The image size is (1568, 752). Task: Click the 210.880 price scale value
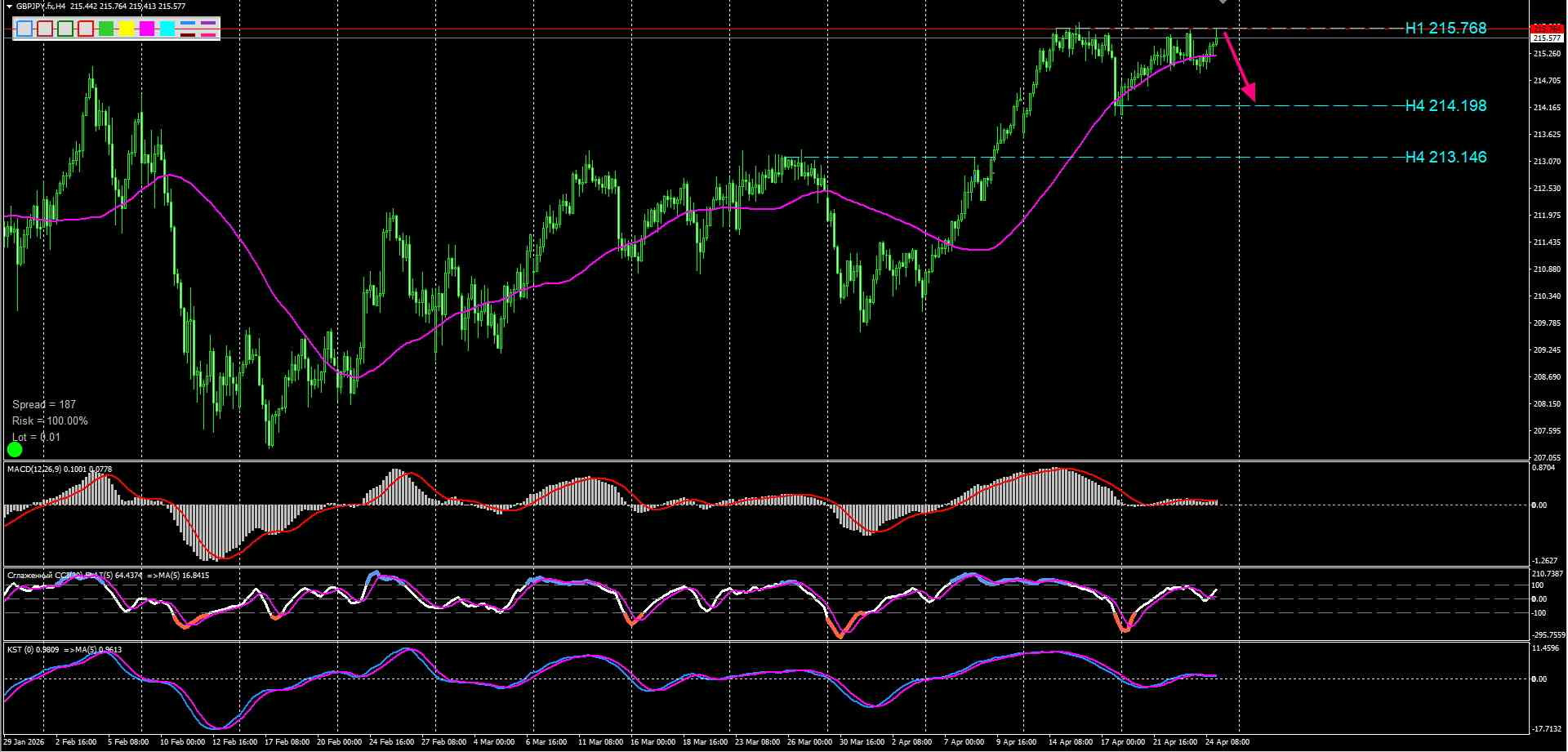1547,269
